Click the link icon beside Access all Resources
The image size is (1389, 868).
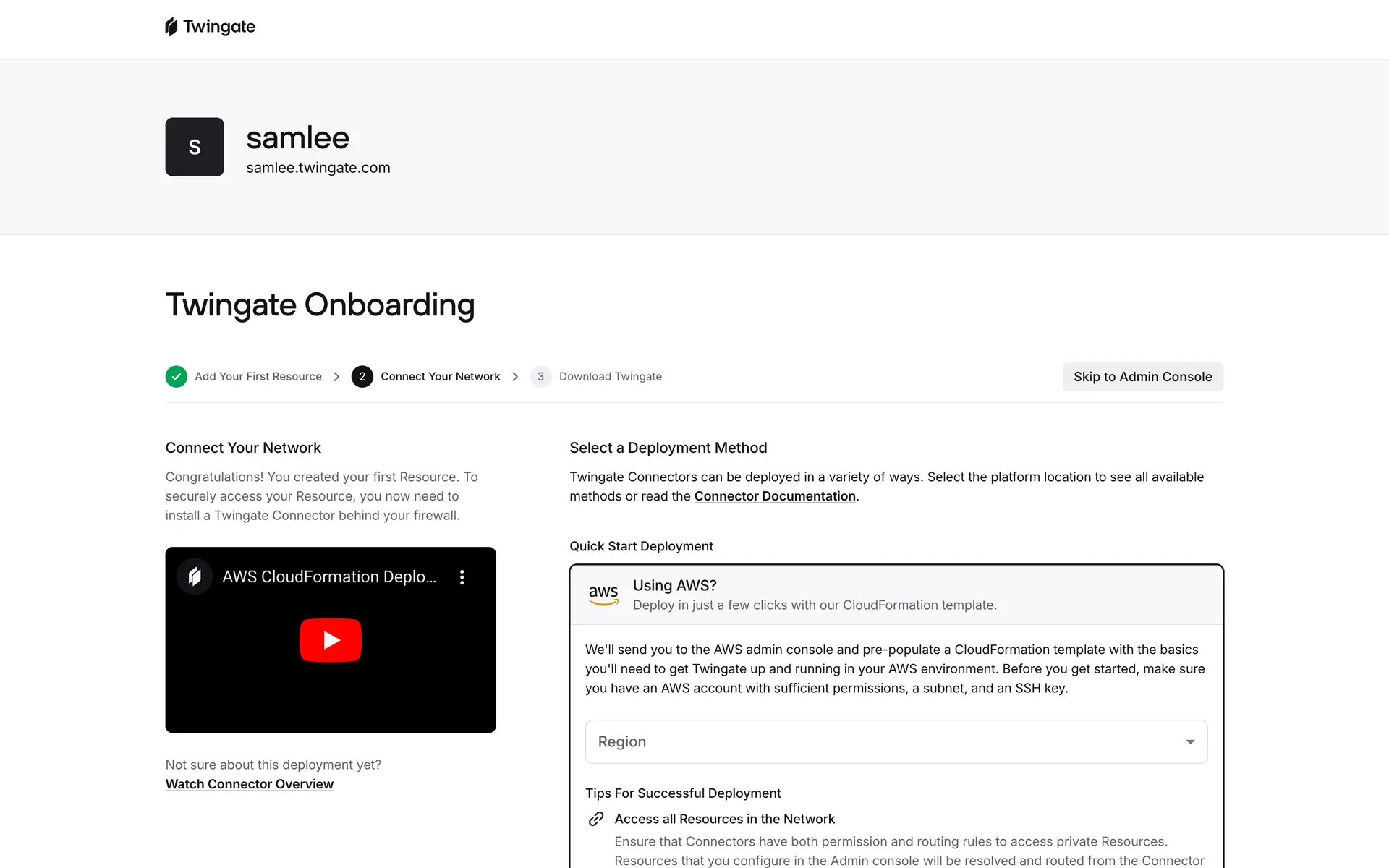point(596,819)
